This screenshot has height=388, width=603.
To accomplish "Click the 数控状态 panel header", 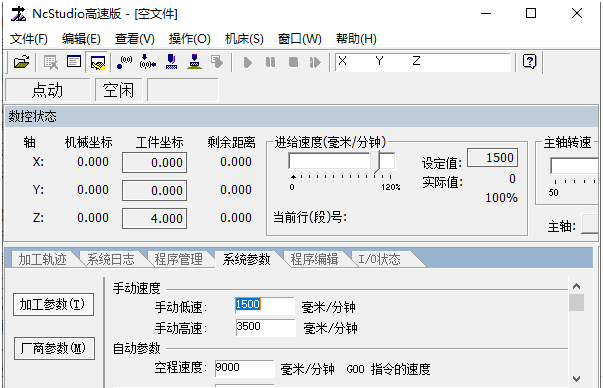I will [x=302, y=117].
